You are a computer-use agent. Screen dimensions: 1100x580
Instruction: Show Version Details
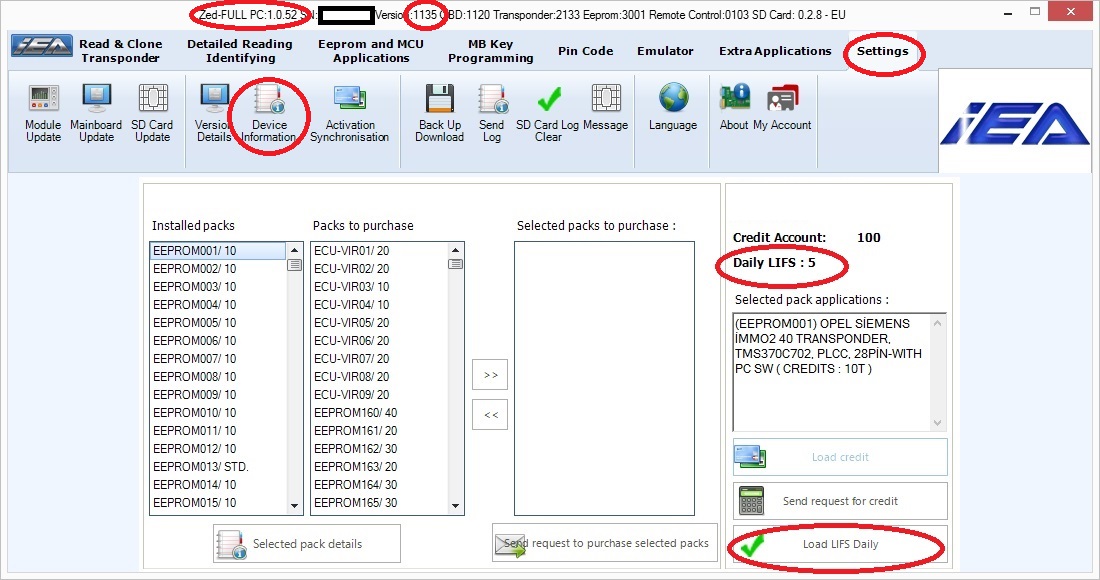[x=214, y=113]
